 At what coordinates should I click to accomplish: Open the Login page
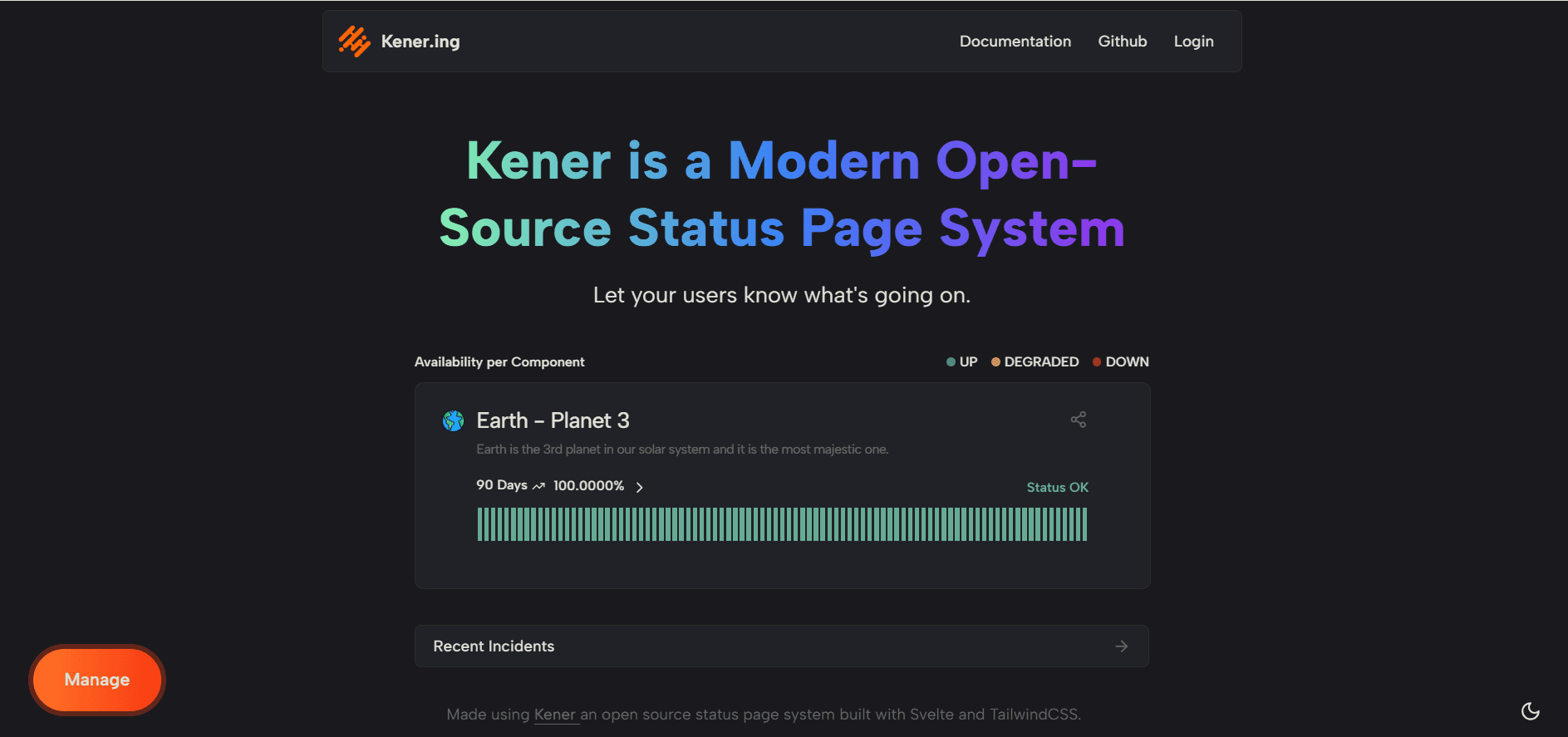pos(1193,42)
